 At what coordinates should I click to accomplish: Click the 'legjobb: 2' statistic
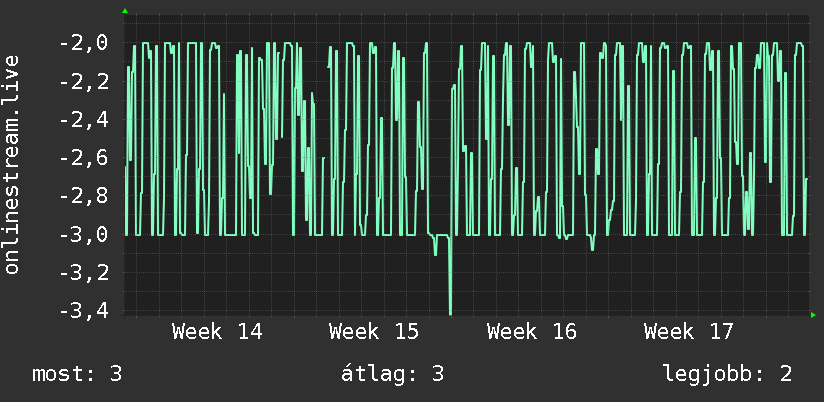point(727,374)
